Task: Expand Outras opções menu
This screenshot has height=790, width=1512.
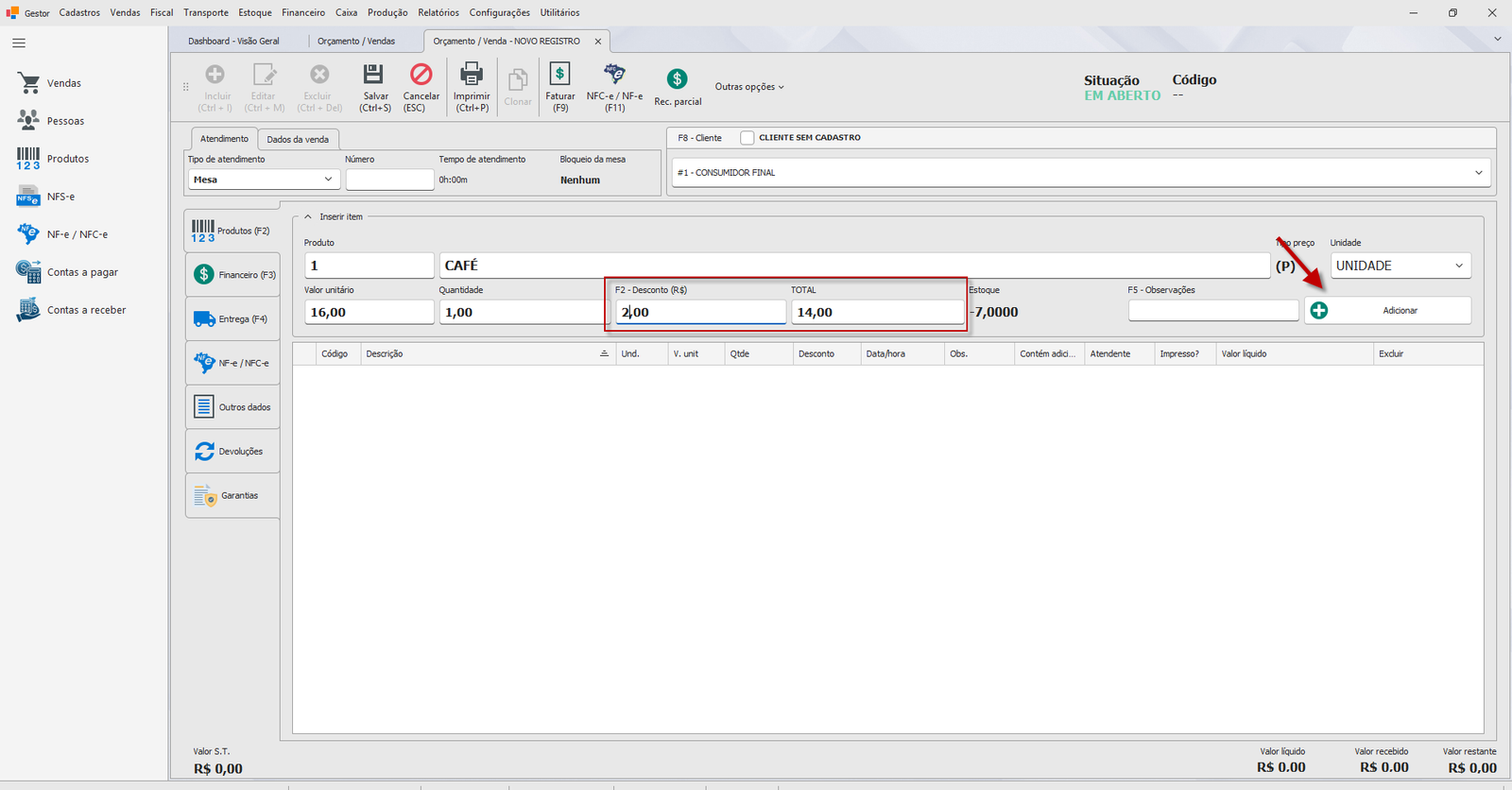Action: tap(749, 87)
